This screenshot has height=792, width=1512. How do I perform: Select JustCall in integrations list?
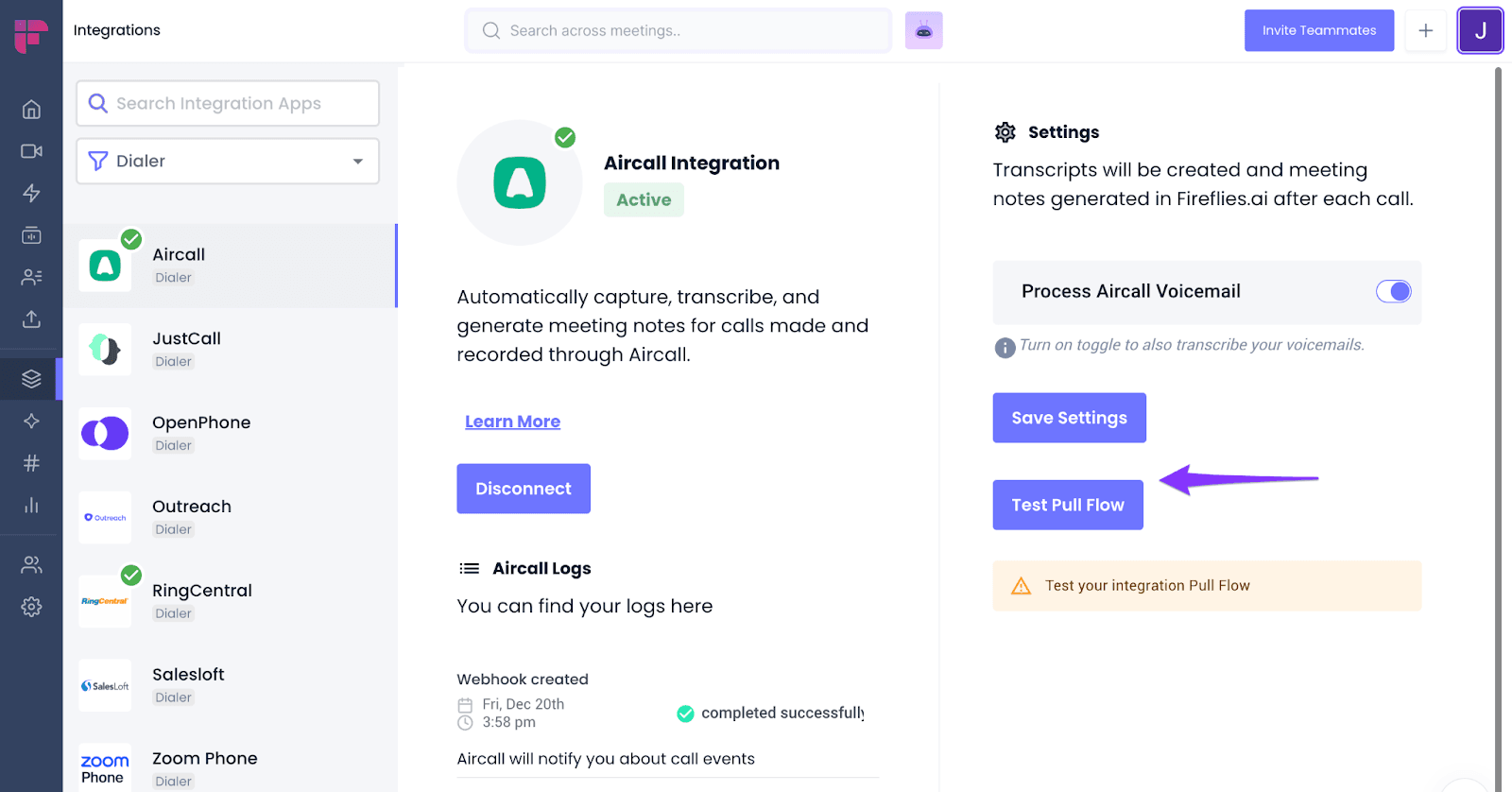click(230, 350)
